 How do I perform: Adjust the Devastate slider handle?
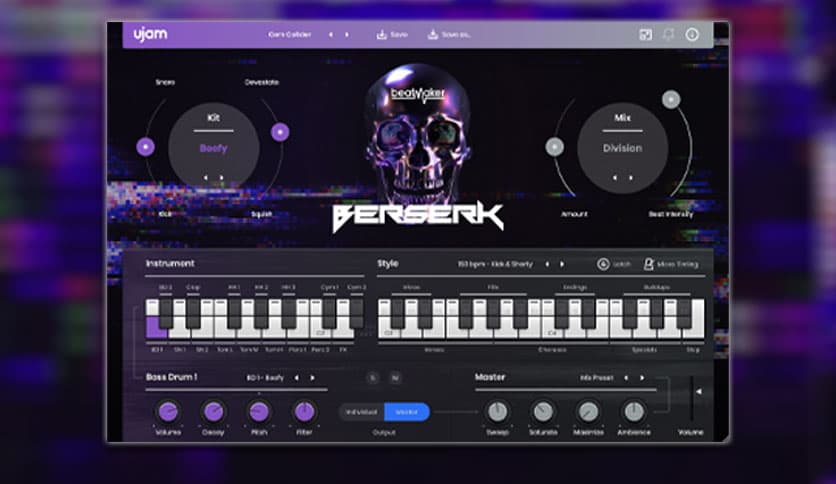point(280,132)
